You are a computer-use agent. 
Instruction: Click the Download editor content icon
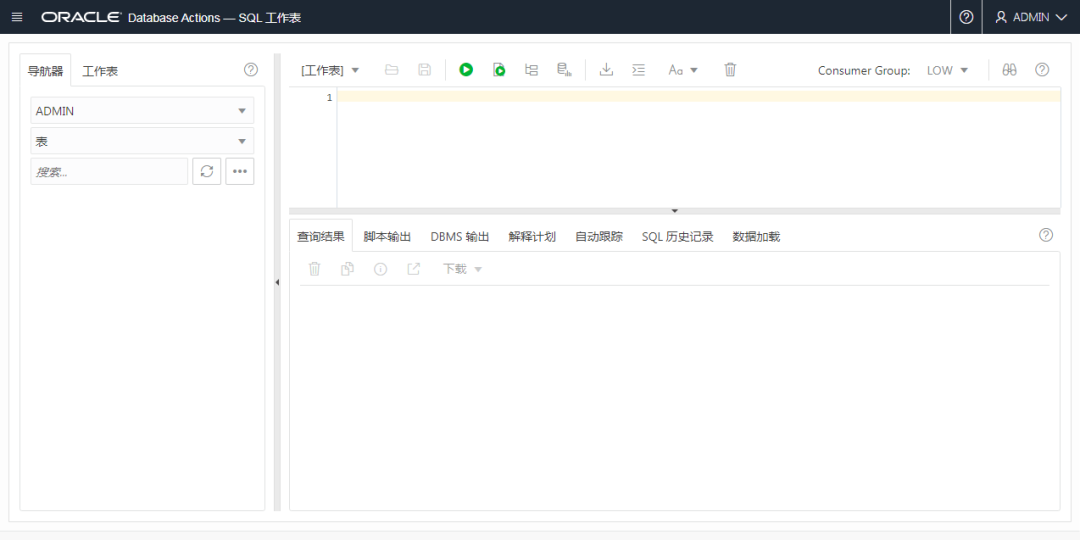pyautogui.click(x=606, y=70)
